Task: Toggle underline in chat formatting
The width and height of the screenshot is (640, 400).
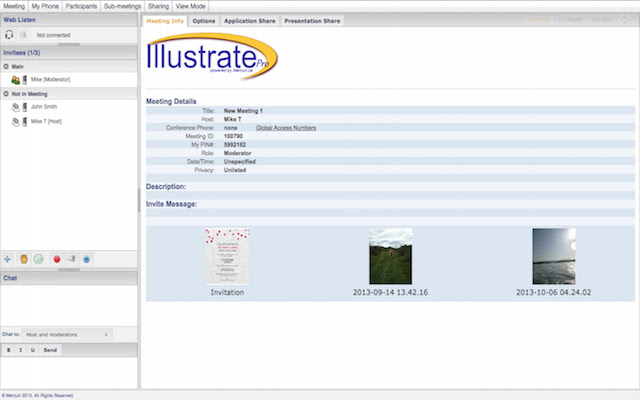Action: coord(33,350)
